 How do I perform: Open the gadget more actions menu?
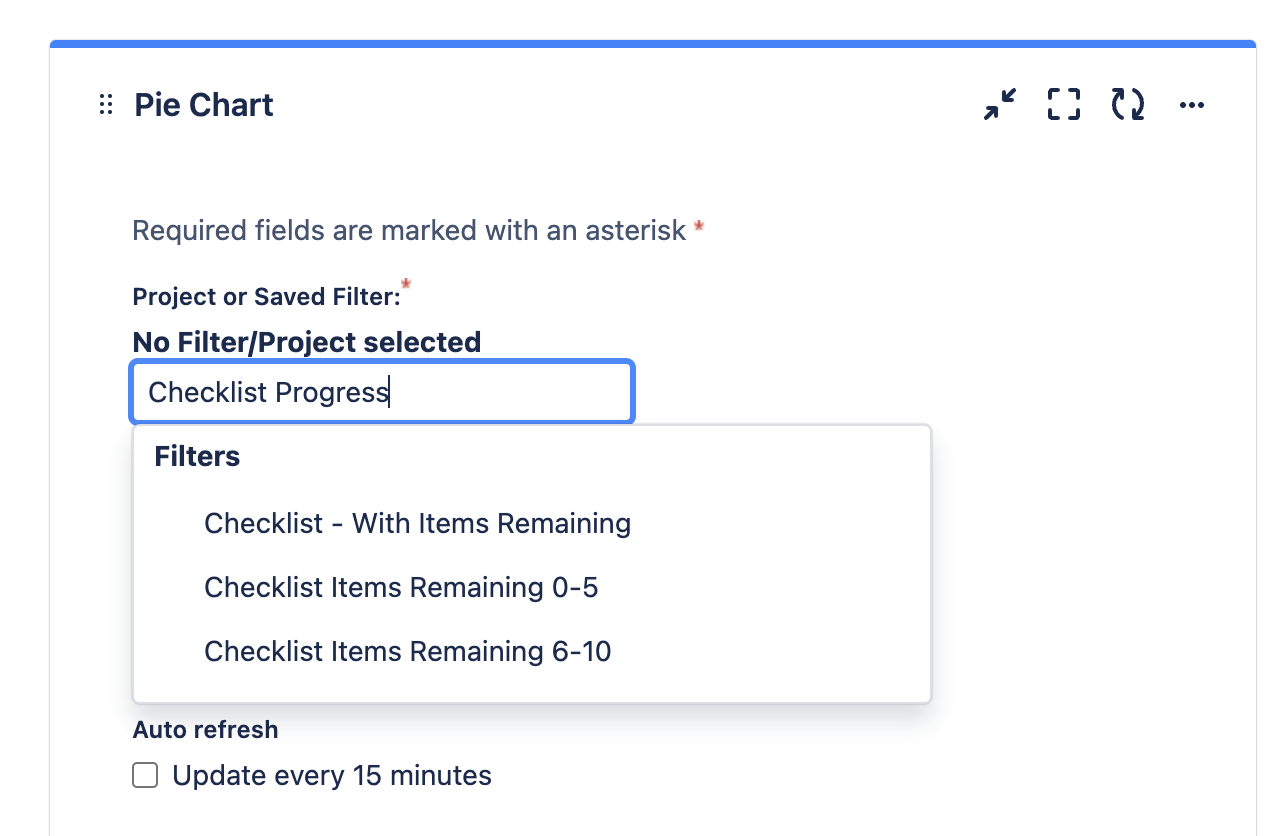[1192, 105]
